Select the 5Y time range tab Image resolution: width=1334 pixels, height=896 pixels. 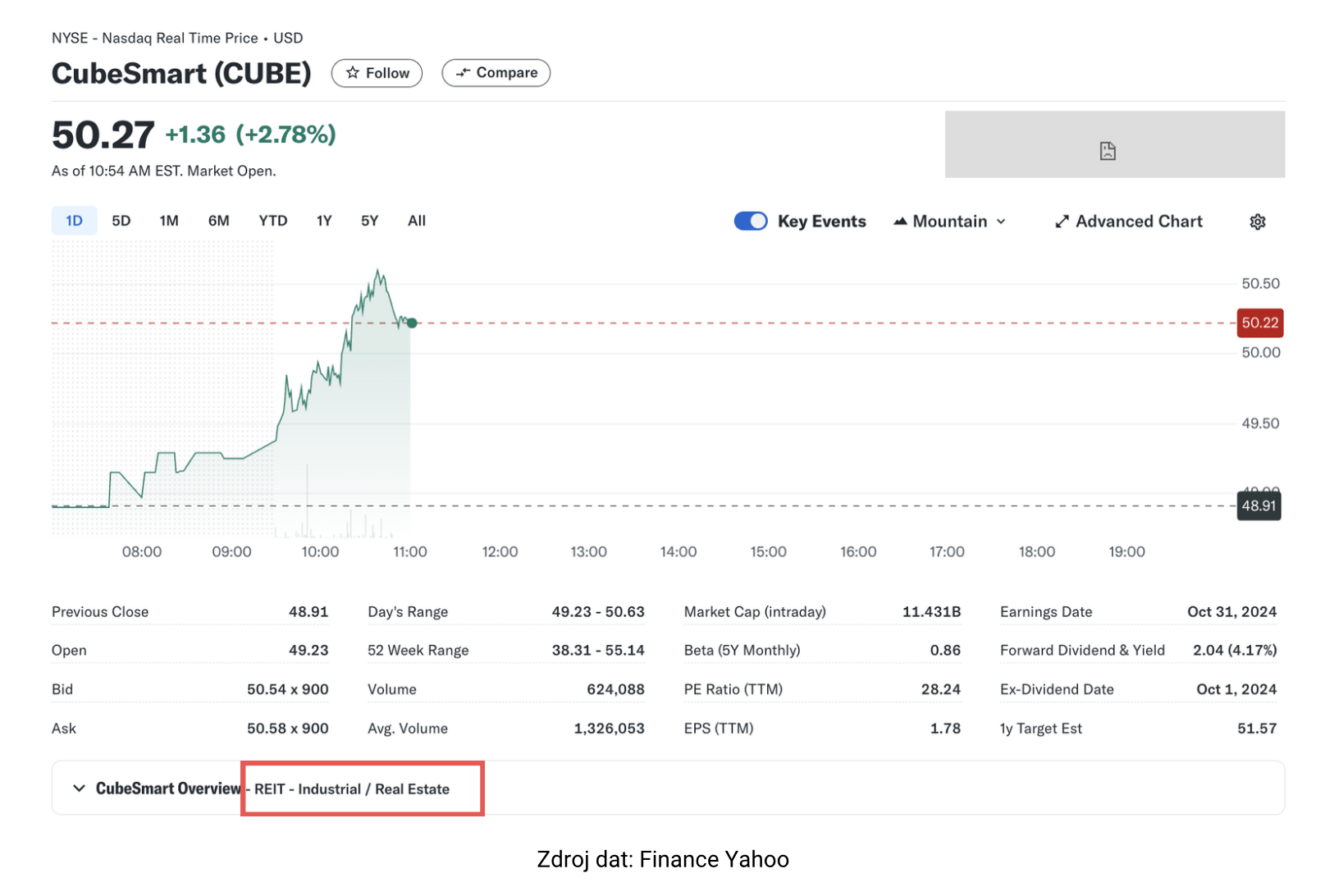point(370,221)
